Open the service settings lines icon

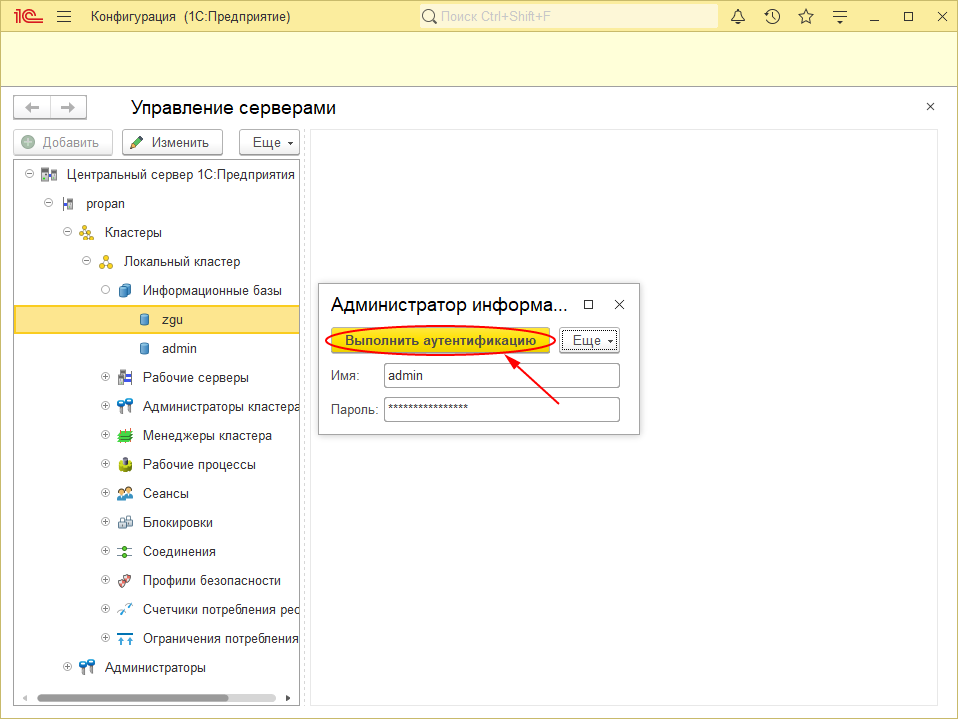tap(840, 16)
